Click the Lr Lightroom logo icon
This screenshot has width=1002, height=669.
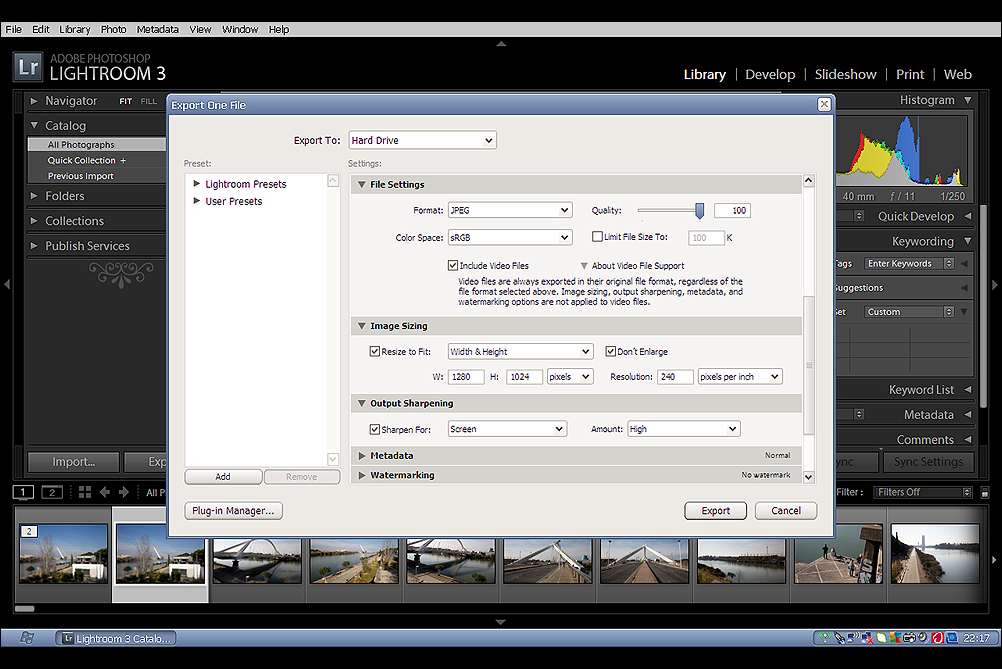(x=27, y=66)
